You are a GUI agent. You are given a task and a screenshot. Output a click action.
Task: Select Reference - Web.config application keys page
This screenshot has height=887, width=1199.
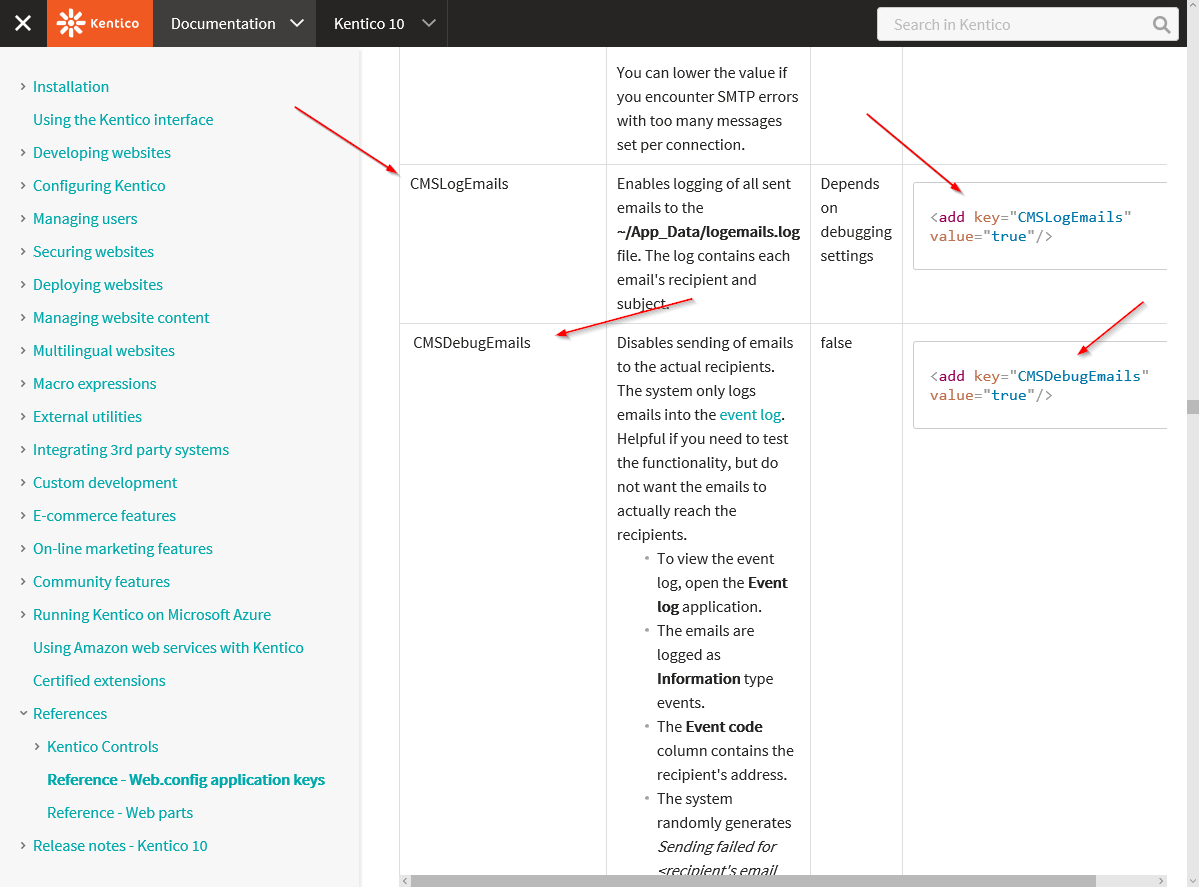tap(186, 779)
